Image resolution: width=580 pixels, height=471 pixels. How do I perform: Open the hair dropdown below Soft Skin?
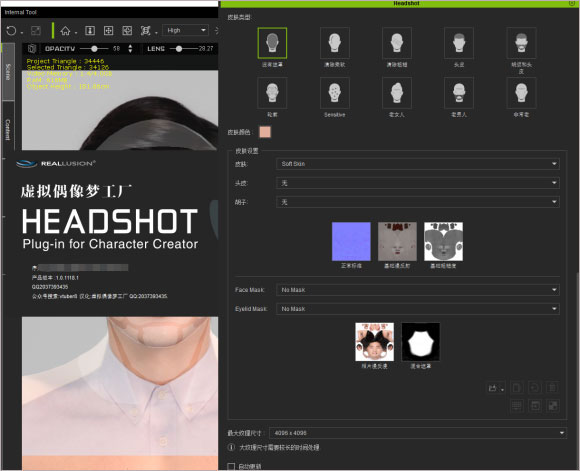[418, 183]
